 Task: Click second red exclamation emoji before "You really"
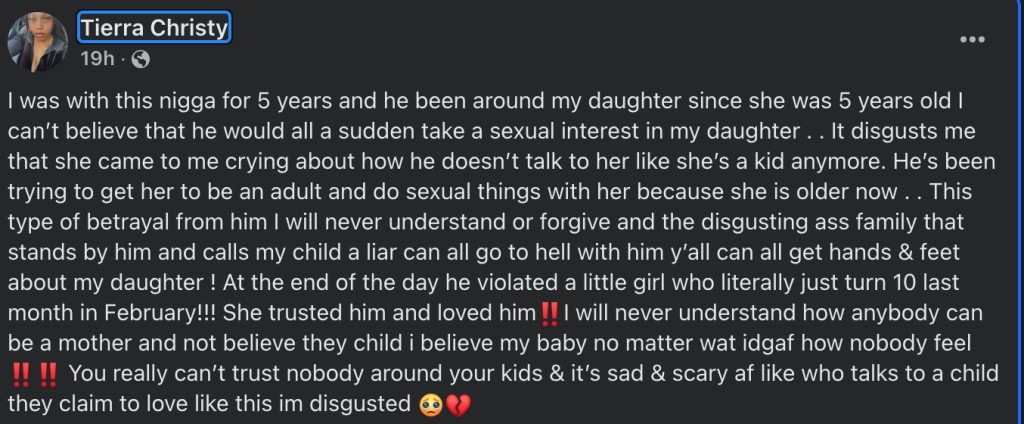pos(48,374)
